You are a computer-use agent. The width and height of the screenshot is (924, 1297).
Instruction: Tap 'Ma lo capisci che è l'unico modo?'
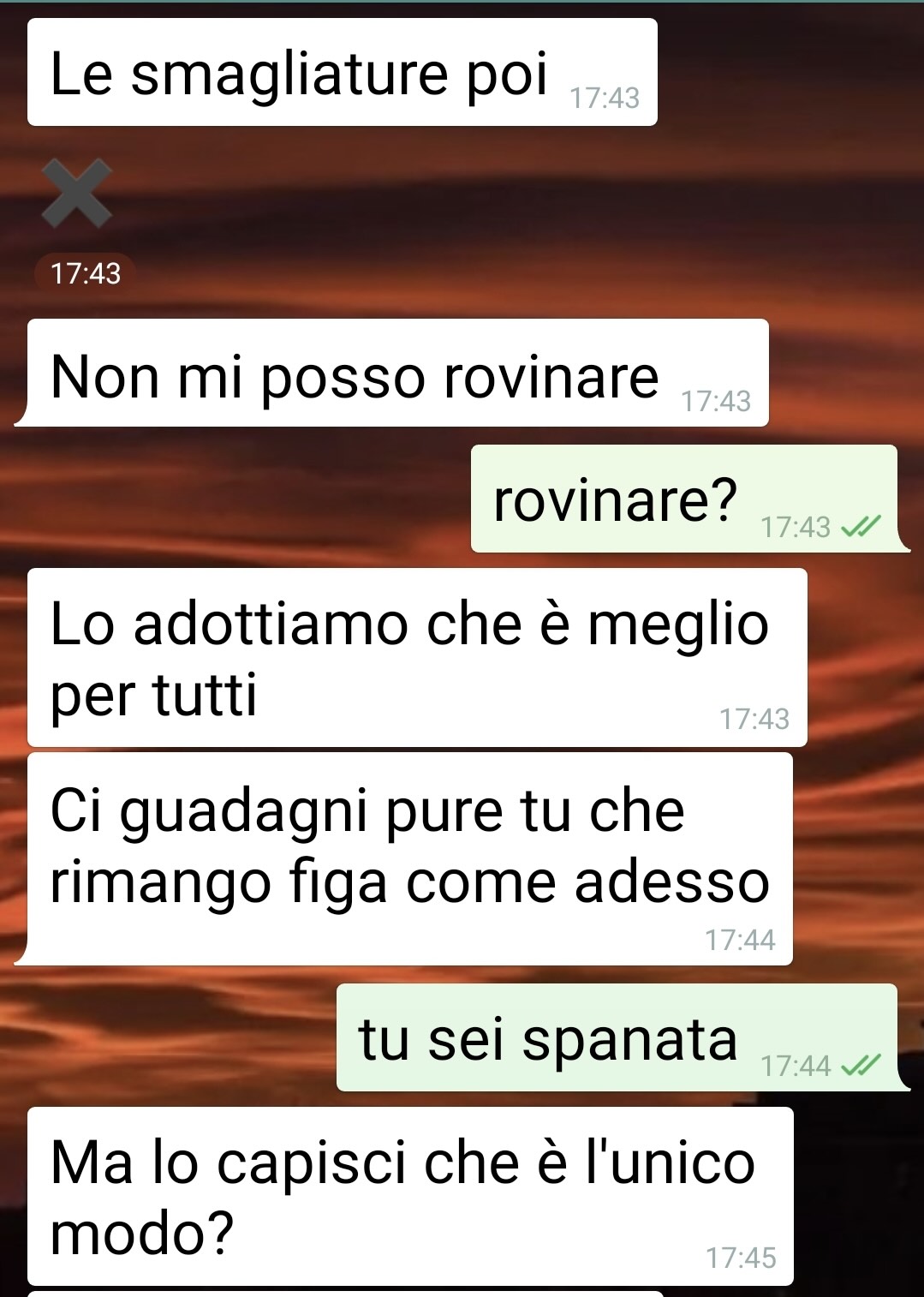(410, 1196)
